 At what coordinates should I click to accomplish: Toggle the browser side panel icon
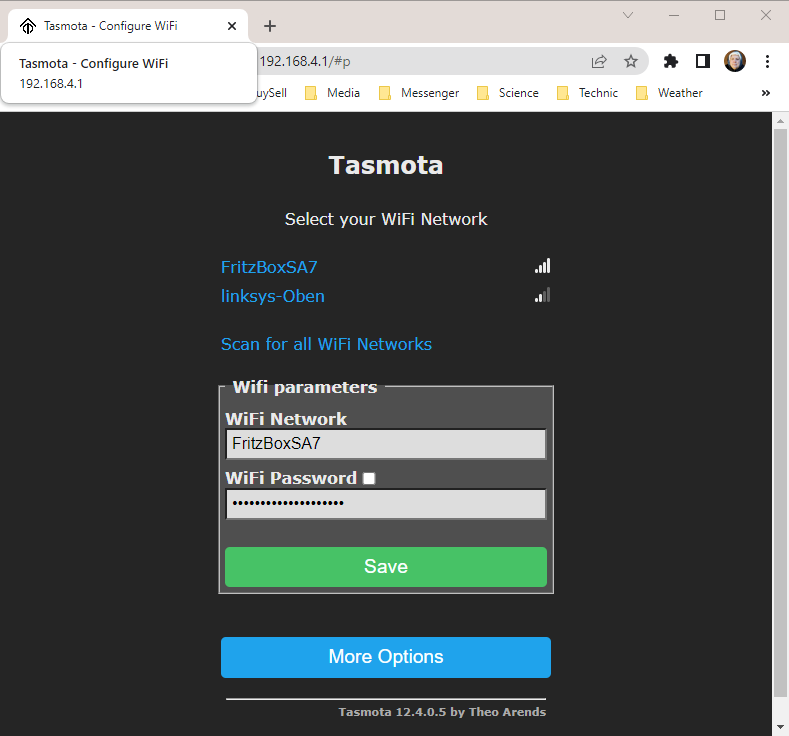point(703,61)
